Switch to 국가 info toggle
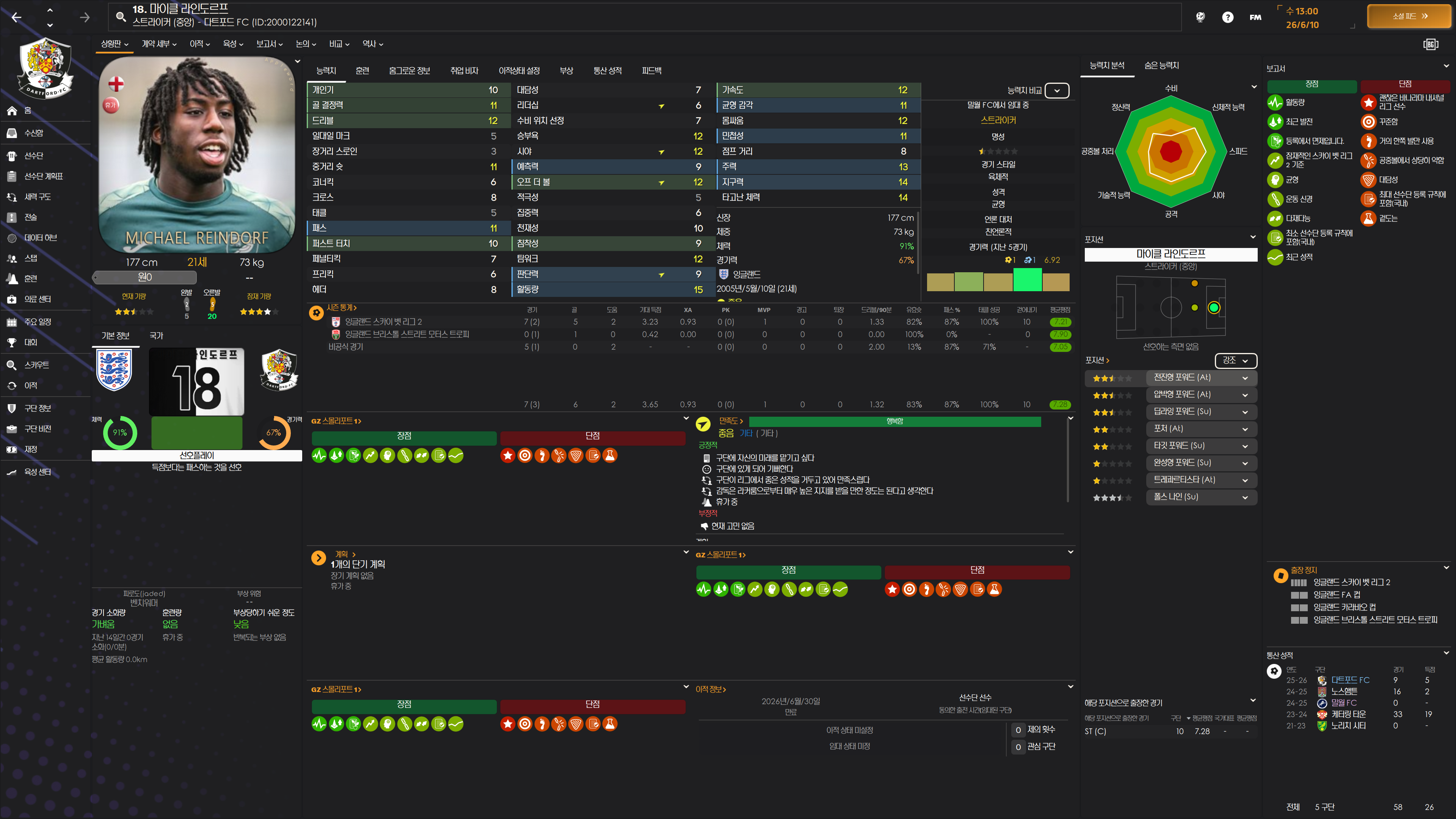Screen dimensions: 1456x819 click(x=156, y=336)
